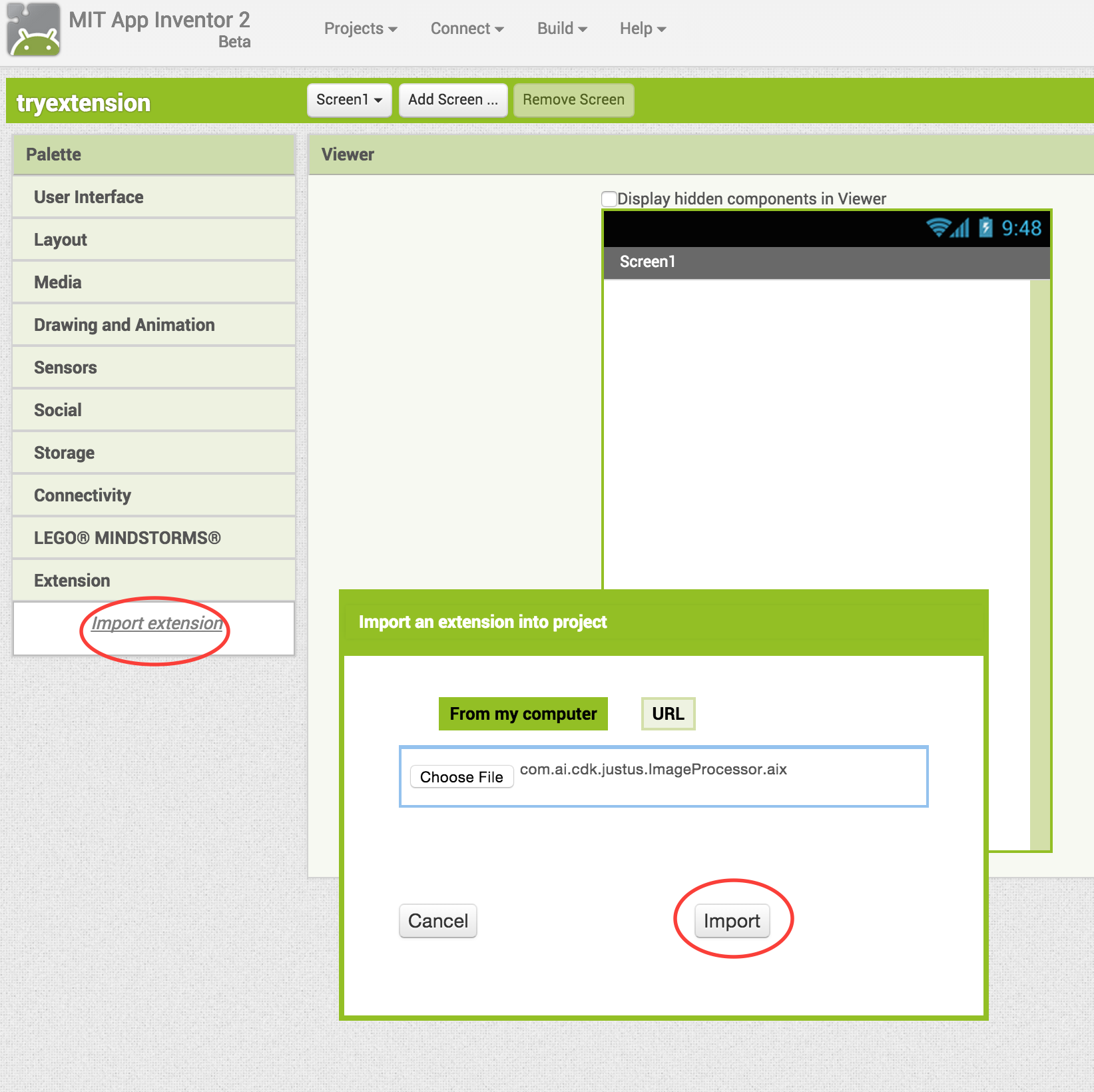The height and width of the screenshot is (1092, 1094).
Task: Expand the Drawing and Animation section
Action: coord(154,325)
